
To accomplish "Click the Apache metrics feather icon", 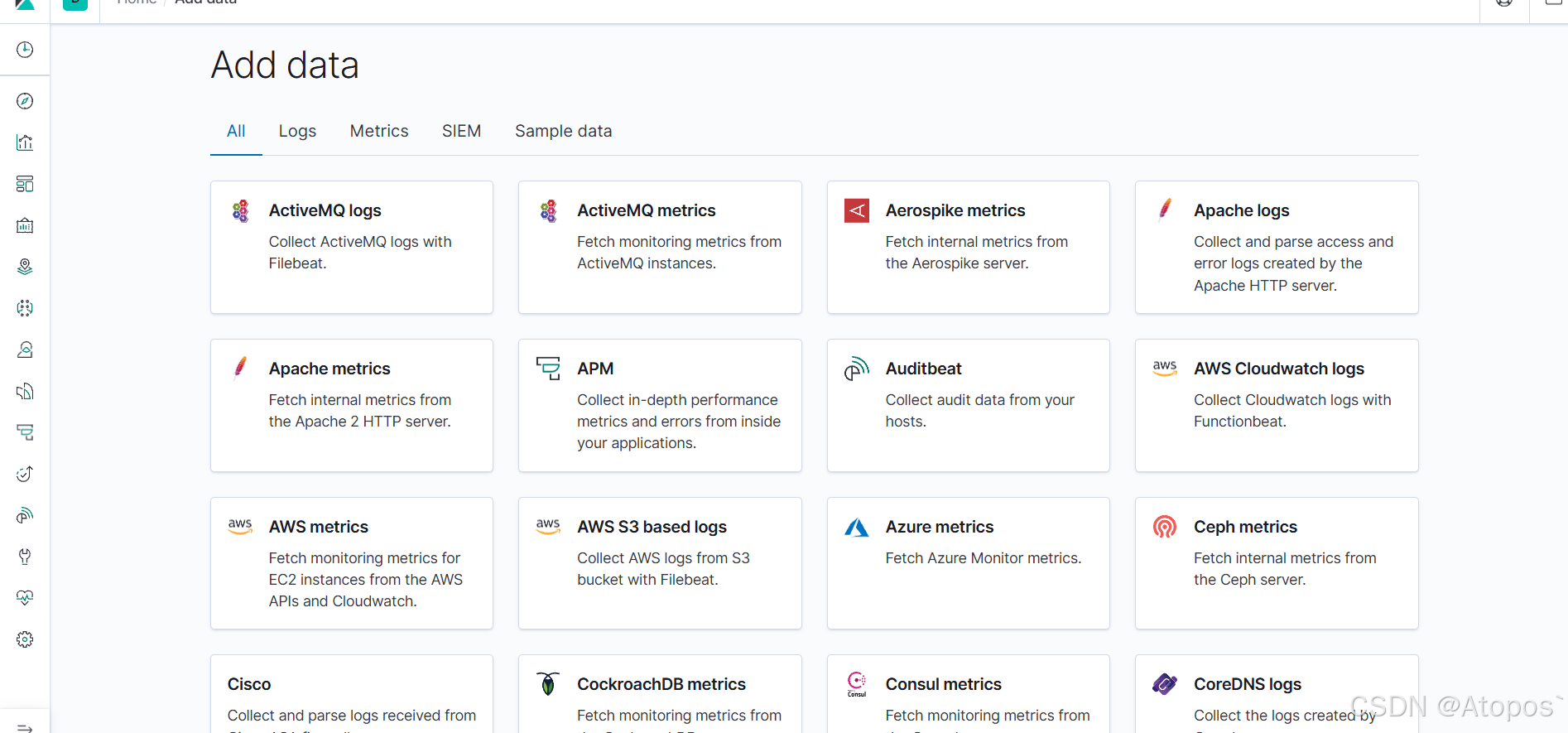I will coord(240,367).
